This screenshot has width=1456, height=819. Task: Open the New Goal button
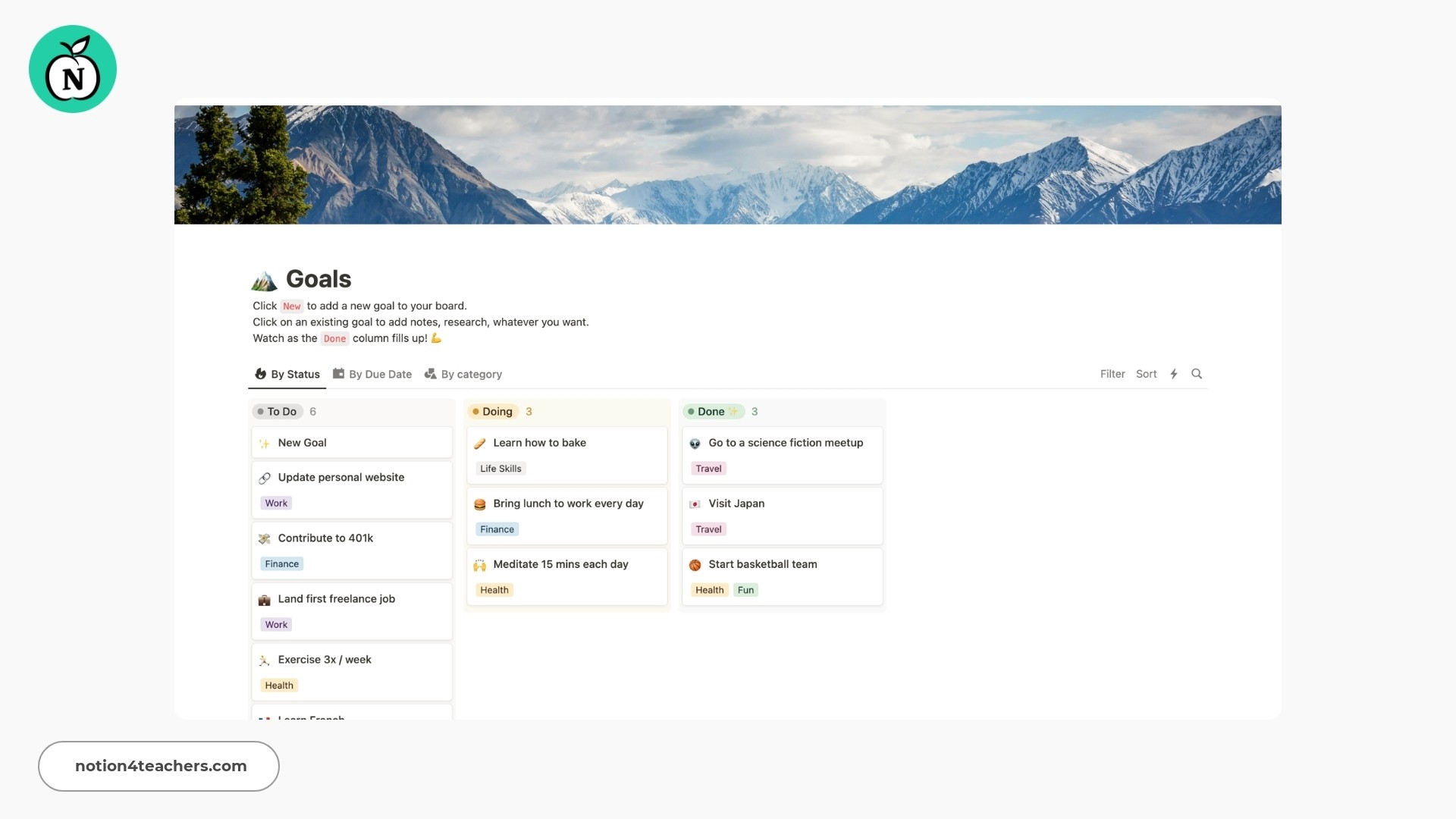(301, 442)
